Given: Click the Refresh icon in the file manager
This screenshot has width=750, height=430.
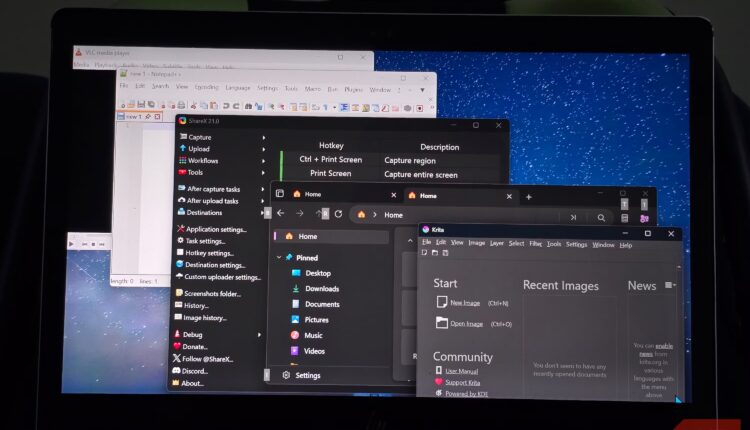Looking at the screenshot, I should pyautogui.click(x=339, y=214).
